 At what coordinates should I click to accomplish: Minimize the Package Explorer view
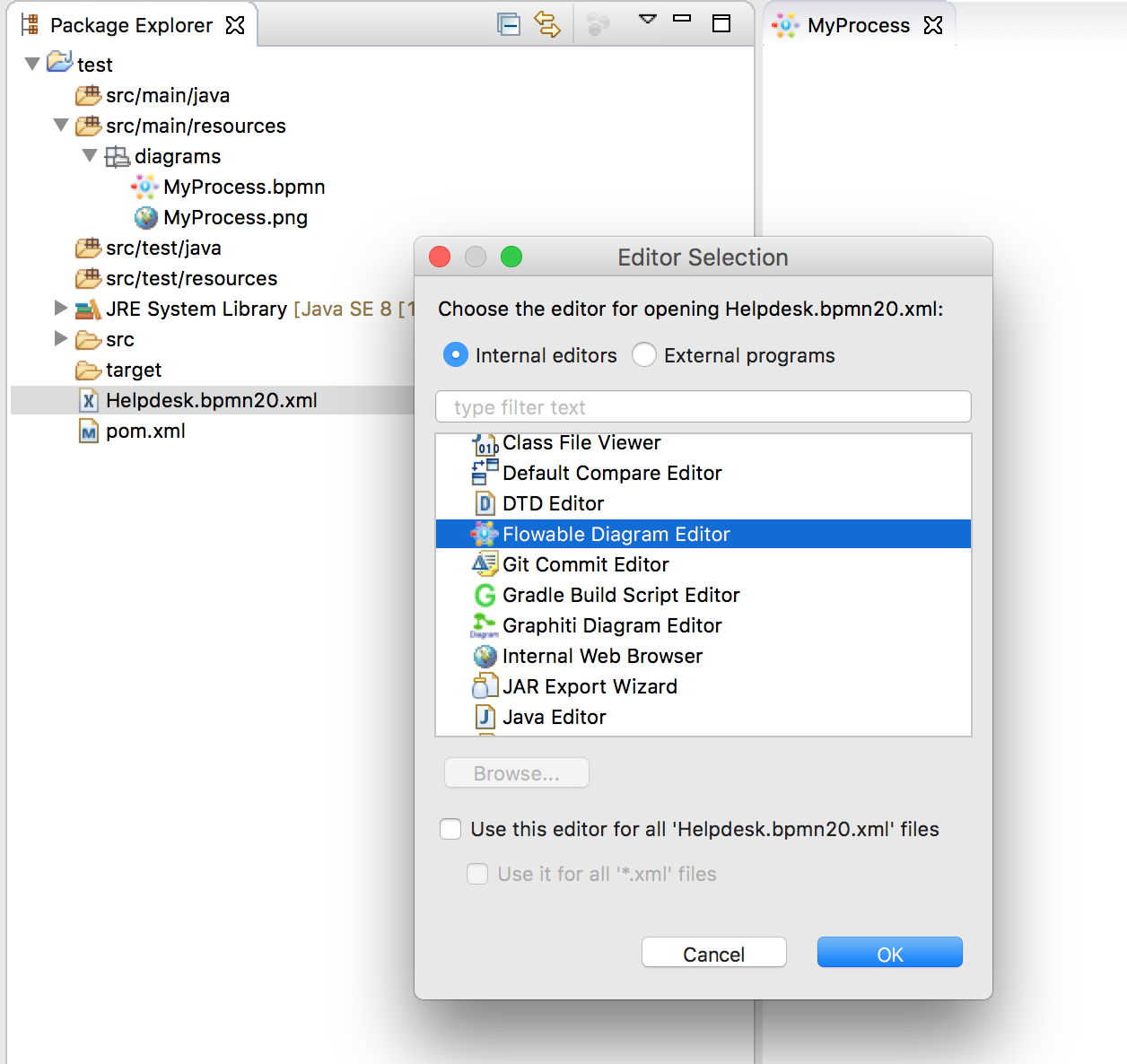682,18
